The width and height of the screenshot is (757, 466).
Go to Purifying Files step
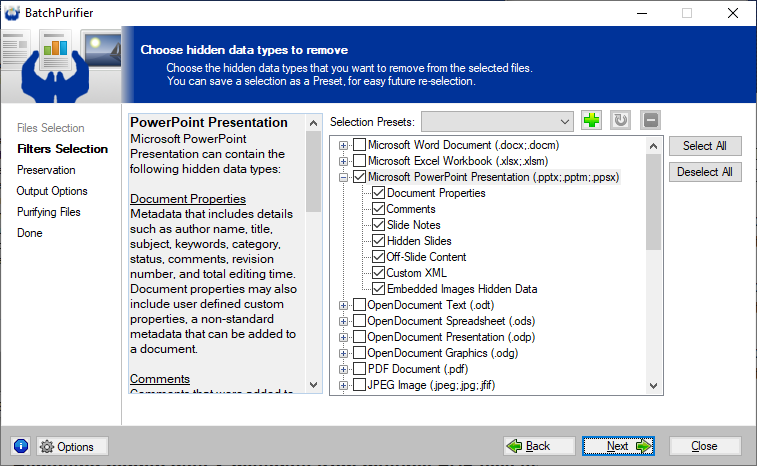tap(49, 212)
